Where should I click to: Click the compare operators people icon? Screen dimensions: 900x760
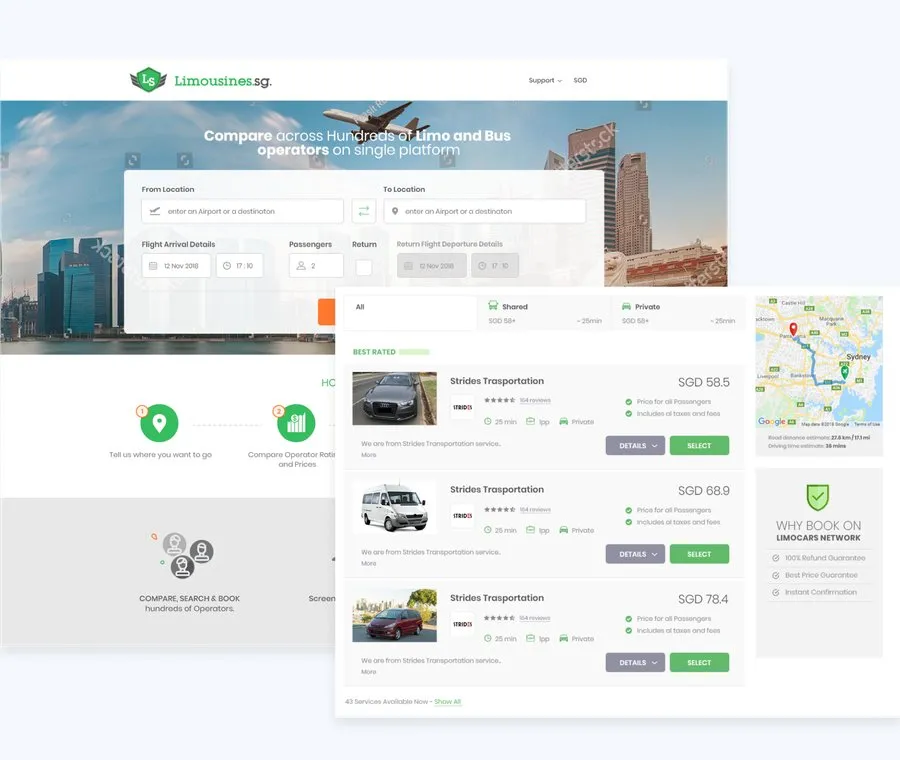(188, 555)
